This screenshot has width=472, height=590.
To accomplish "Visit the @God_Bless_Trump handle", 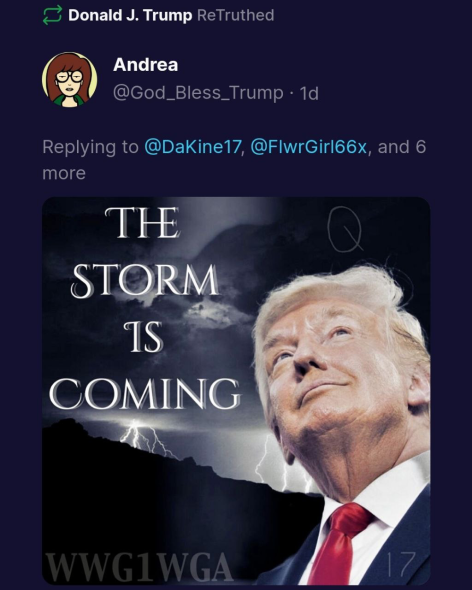I will [198, 93].
